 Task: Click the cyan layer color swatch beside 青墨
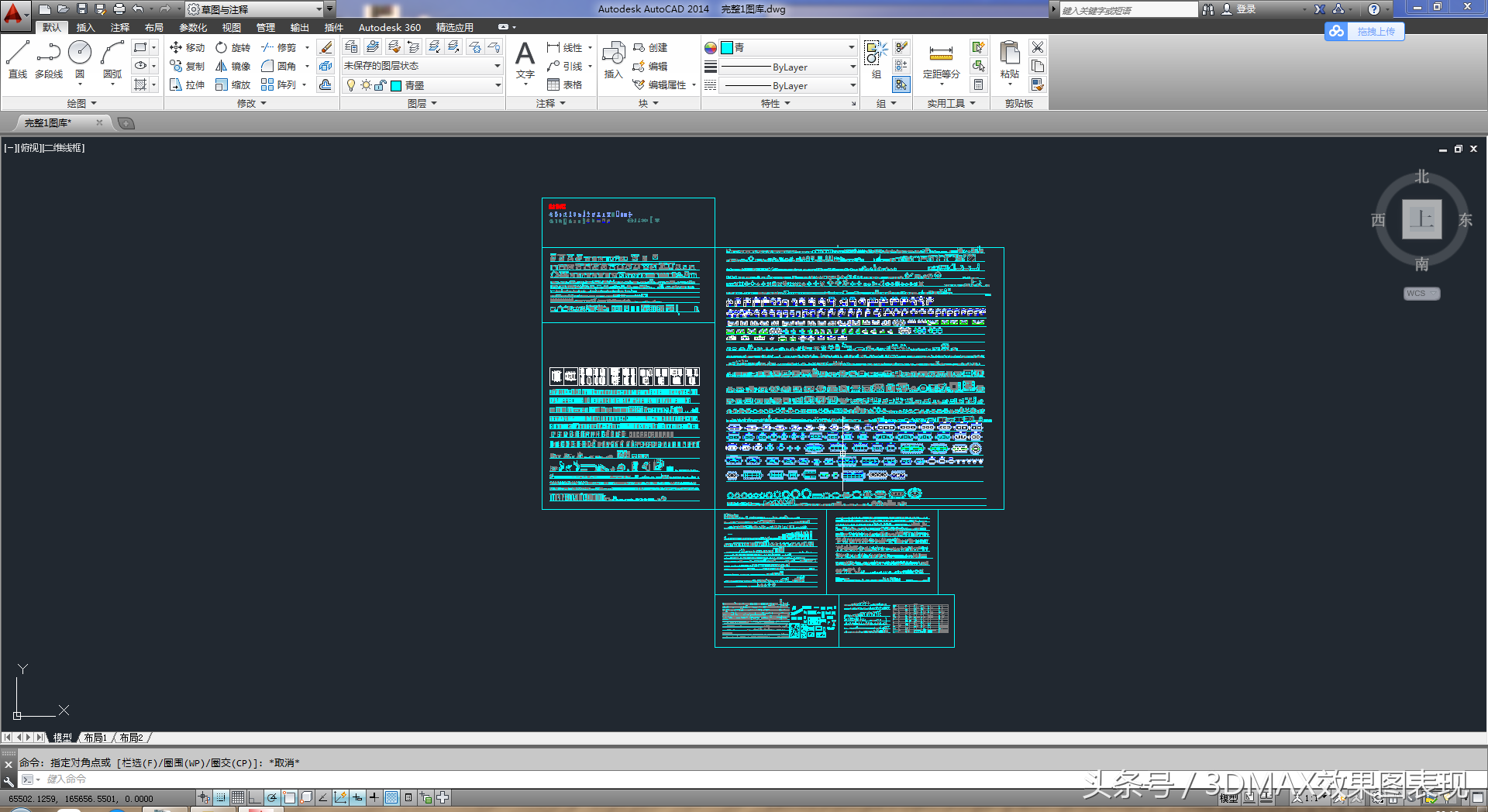pyautogui.click(x=396, y=85)
